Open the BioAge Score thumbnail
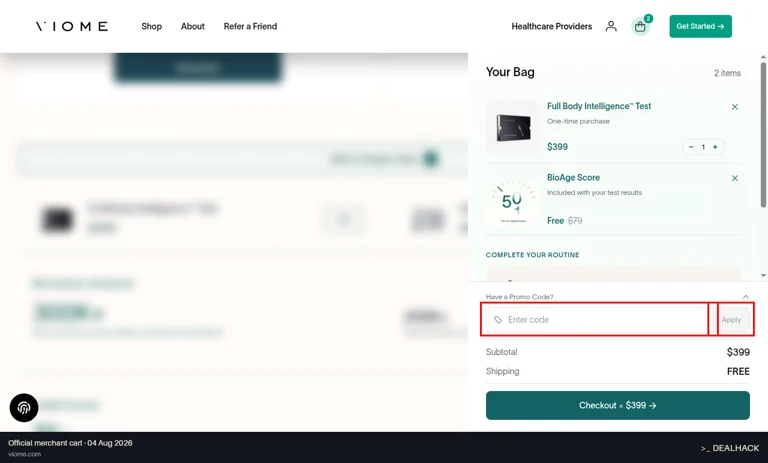 [513, 199]
